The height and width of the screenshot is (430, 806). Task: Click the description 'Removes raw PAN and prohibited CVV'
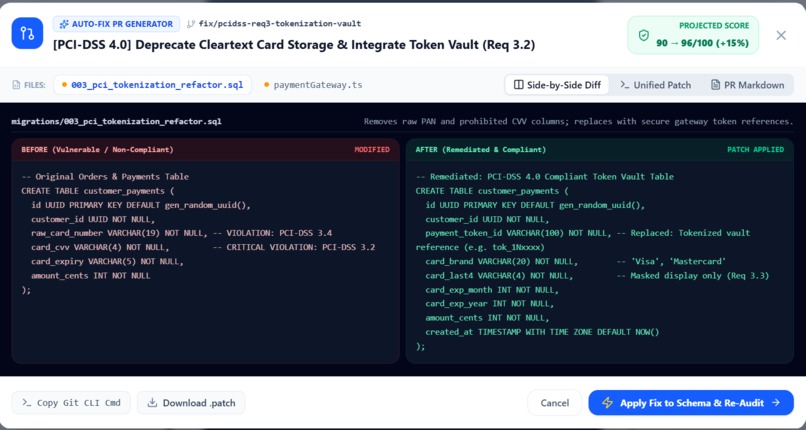578,122
